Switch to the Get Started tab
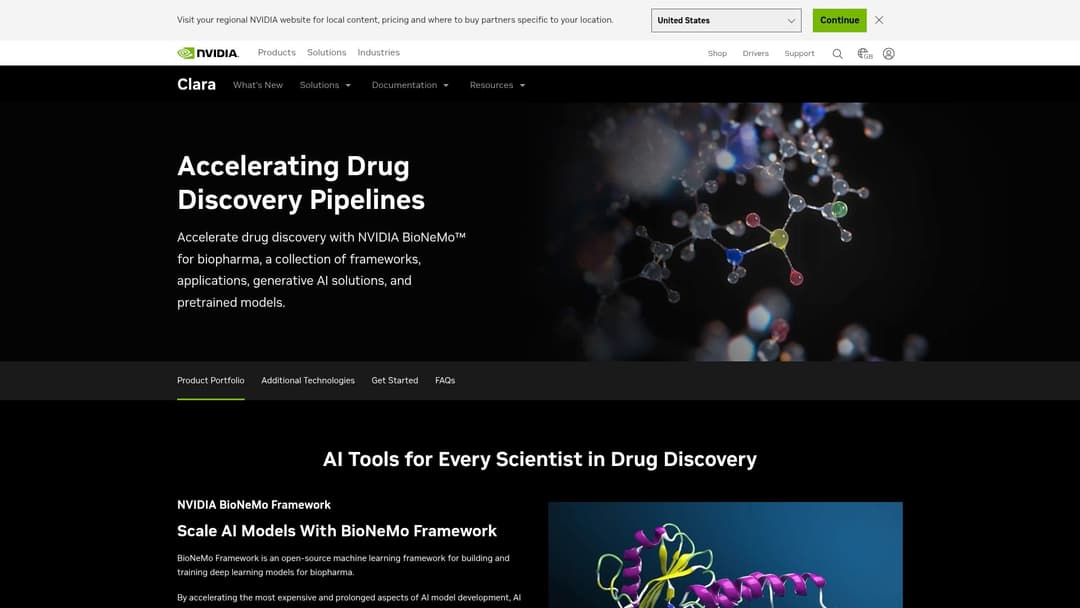The image size is (1080, 608). 395,380
